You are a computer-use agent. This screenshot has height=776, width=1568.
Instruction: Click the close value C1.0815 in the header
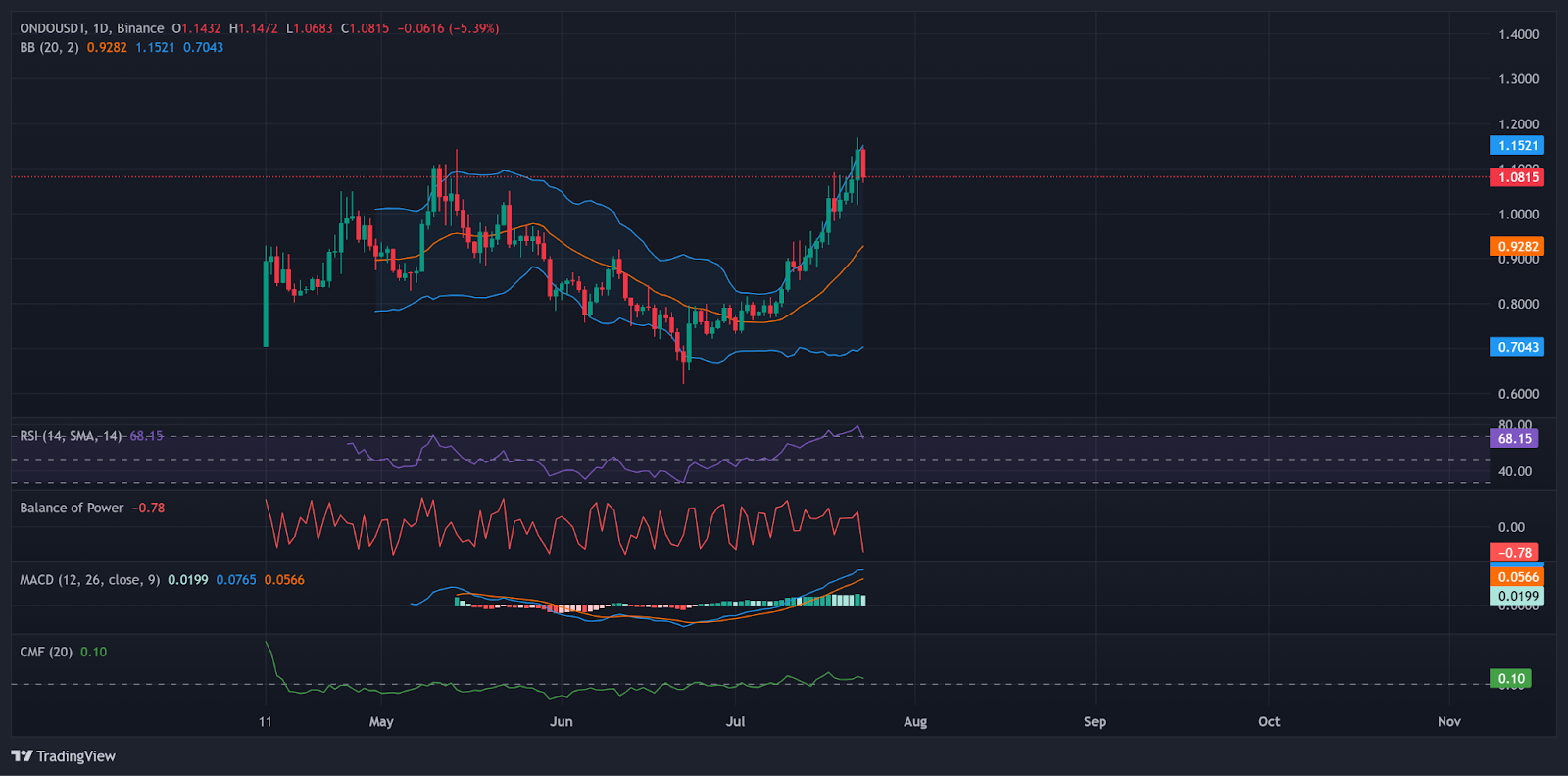(365, 28)
